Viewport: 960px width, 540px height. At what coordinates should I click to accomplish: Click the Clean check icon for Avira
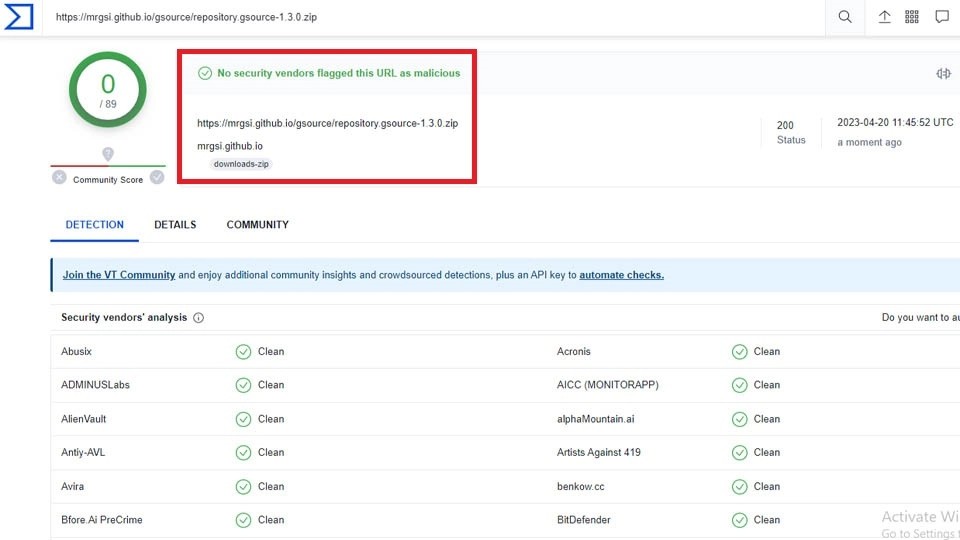(x=243, y=486)
